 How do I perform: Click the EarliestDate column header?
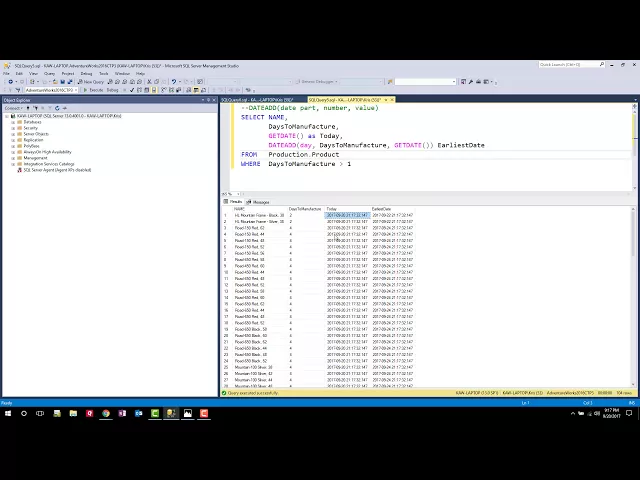coord(393,209)
